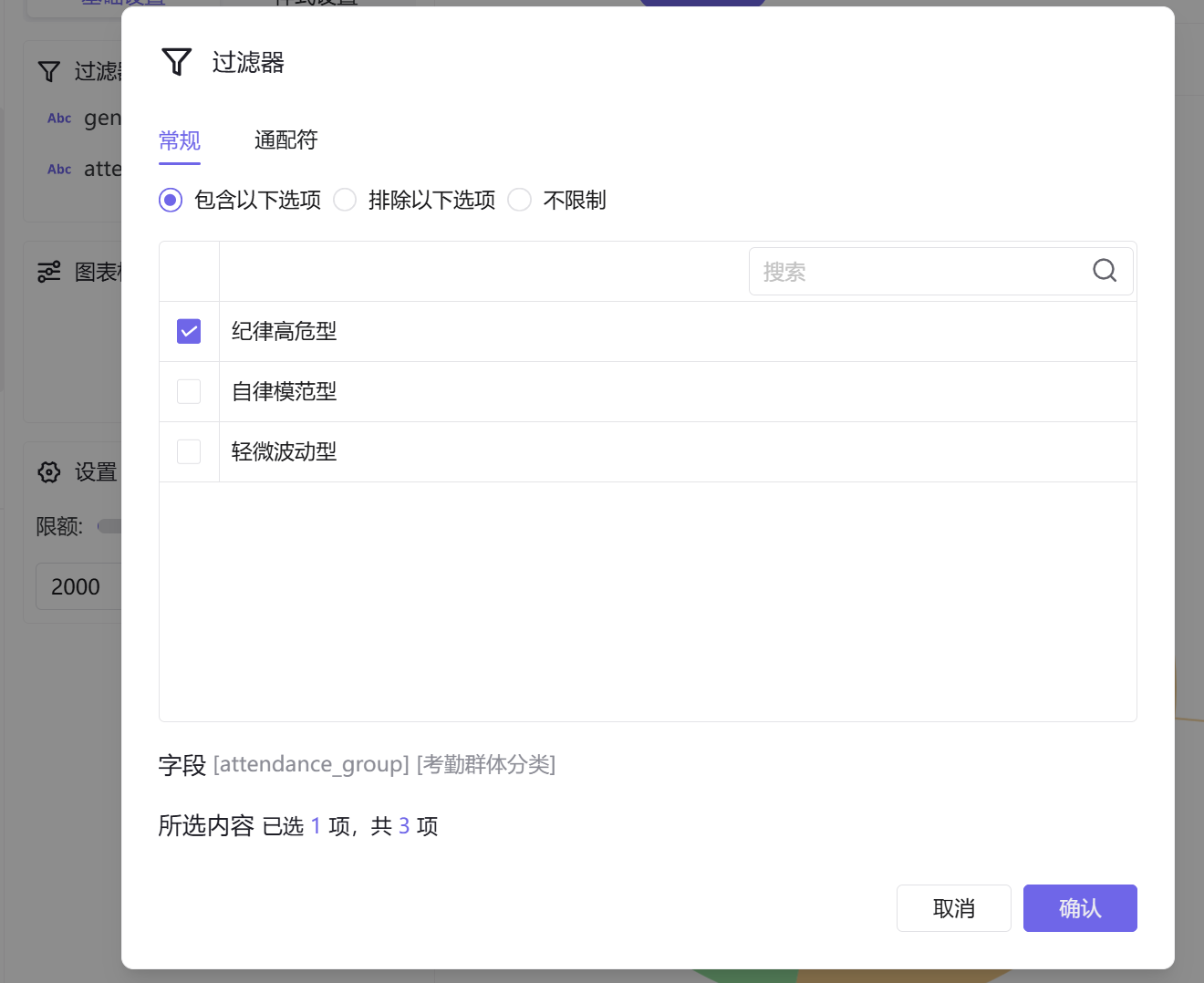1204x983 pixels.
Task: Click the [attendance_group] field label
Action: click(x=311, y=764)
